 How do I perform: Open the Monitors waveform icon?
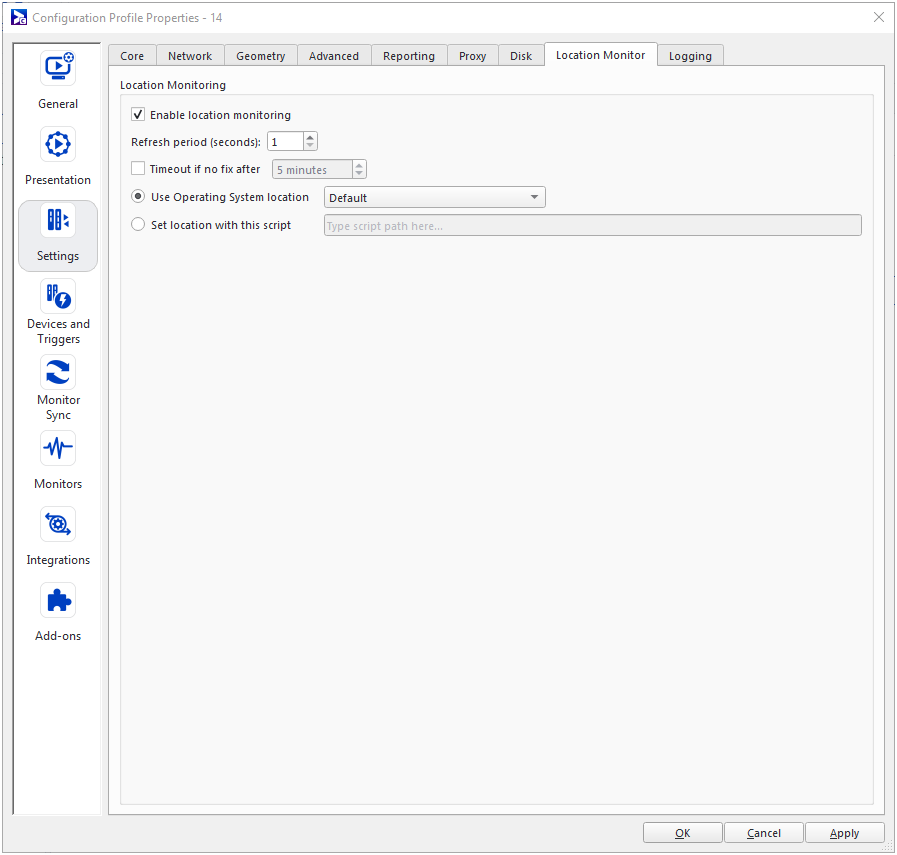(x=58, y=449)
